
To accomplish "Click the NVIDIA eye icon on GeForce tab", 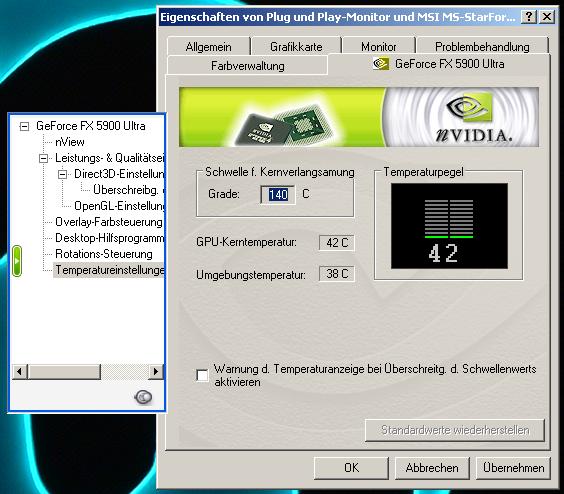I will click(x=381, y=64).
